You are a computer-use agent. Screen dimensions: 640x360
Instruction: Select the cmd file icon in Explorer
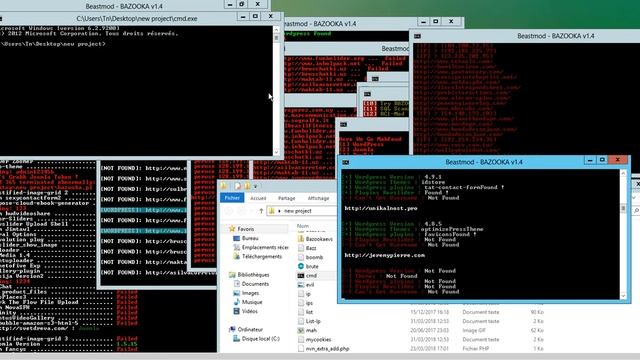(301, 276)
